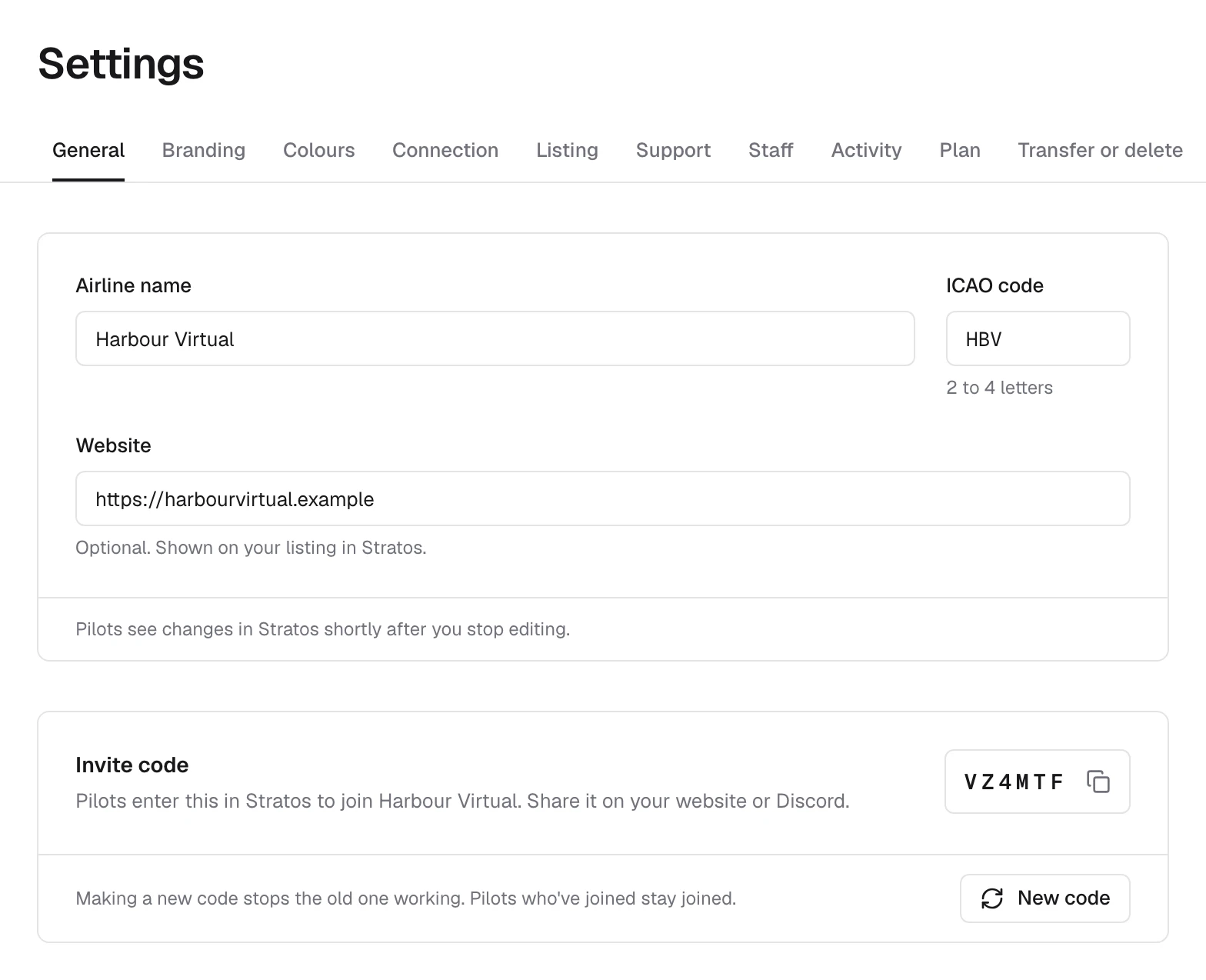Go to Transfer or delete tab
Screen dimensions: 1206x980
coord(1101,150)
